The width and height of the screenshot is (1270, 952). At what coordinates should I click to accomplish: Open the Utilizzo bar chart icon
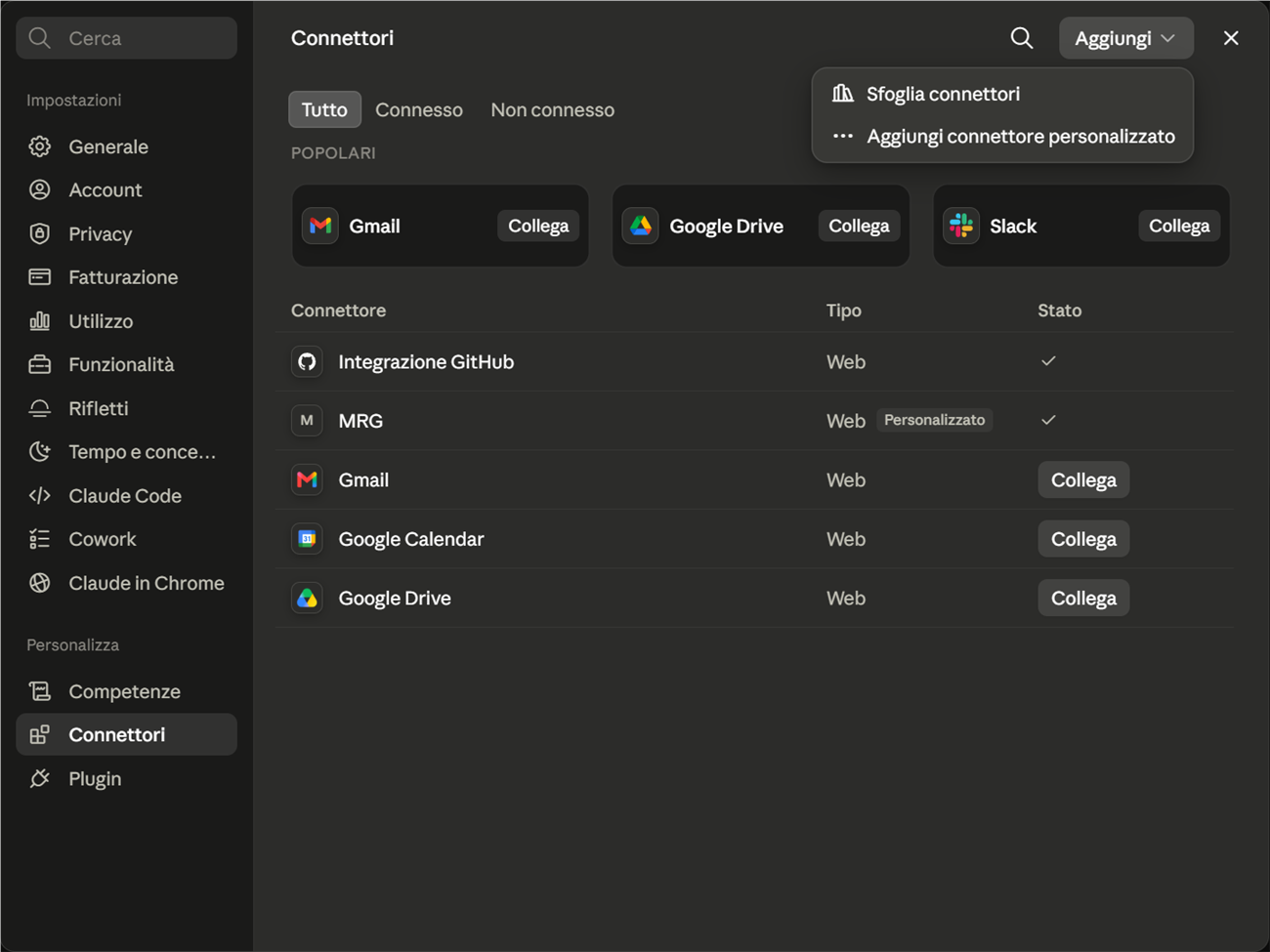click(x=40, y=321)
